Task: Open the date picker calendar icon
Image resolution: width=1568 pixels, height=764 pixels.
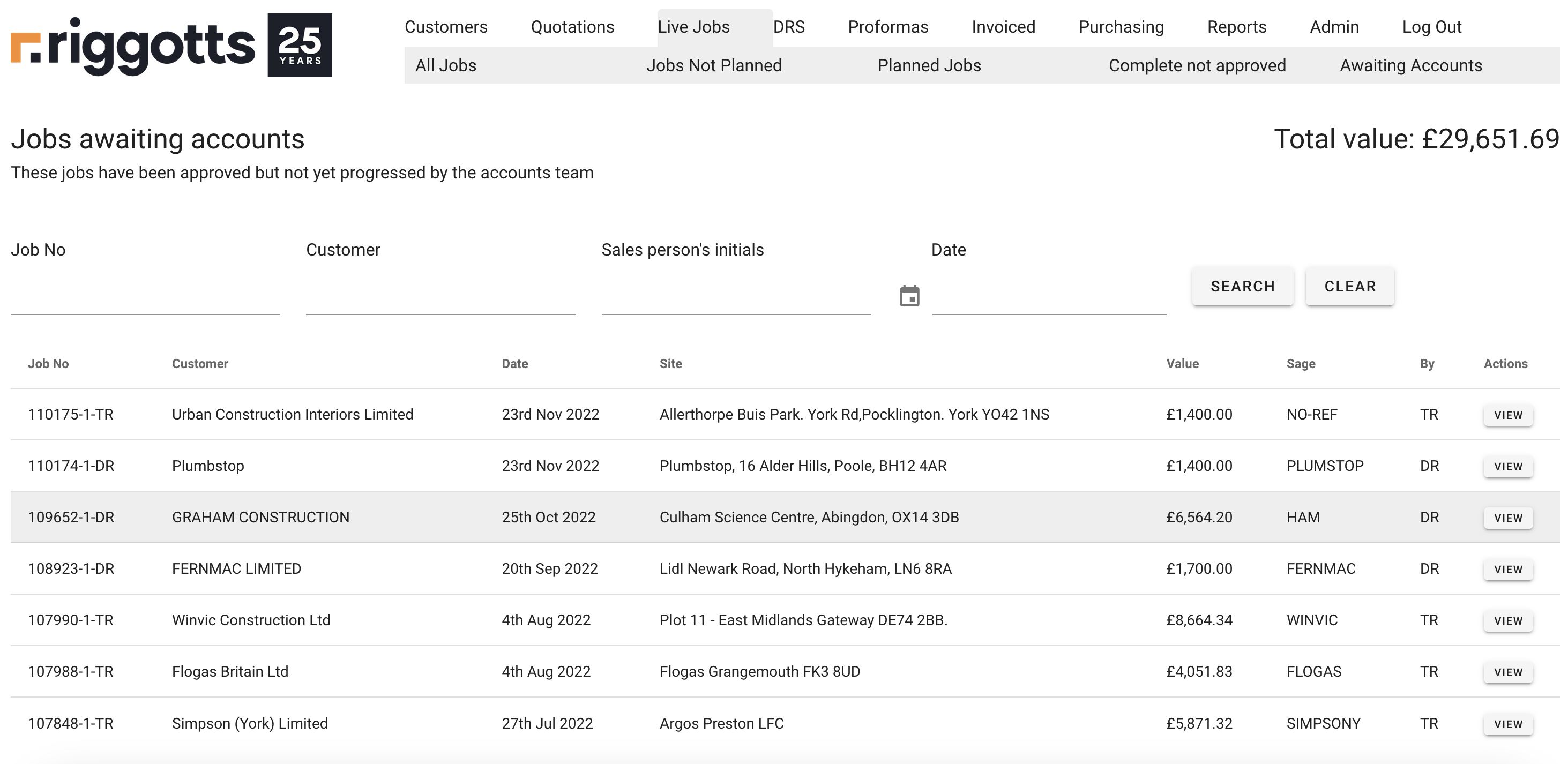Action: pyautogui.click(x=909, y=296)
